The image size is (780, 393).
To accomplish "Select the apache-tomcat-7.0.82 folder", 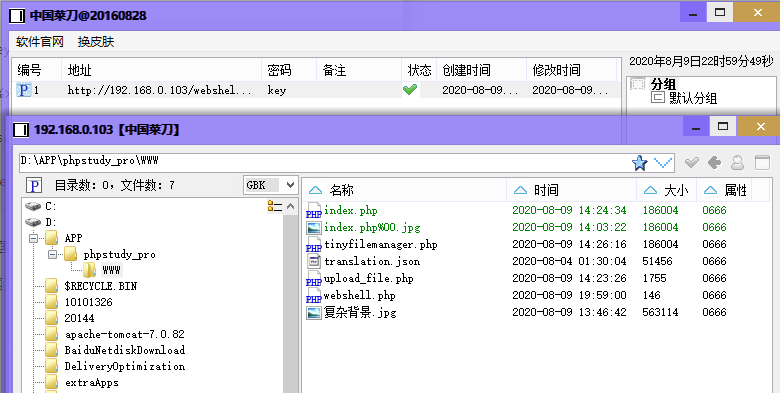I will (124, 334).
